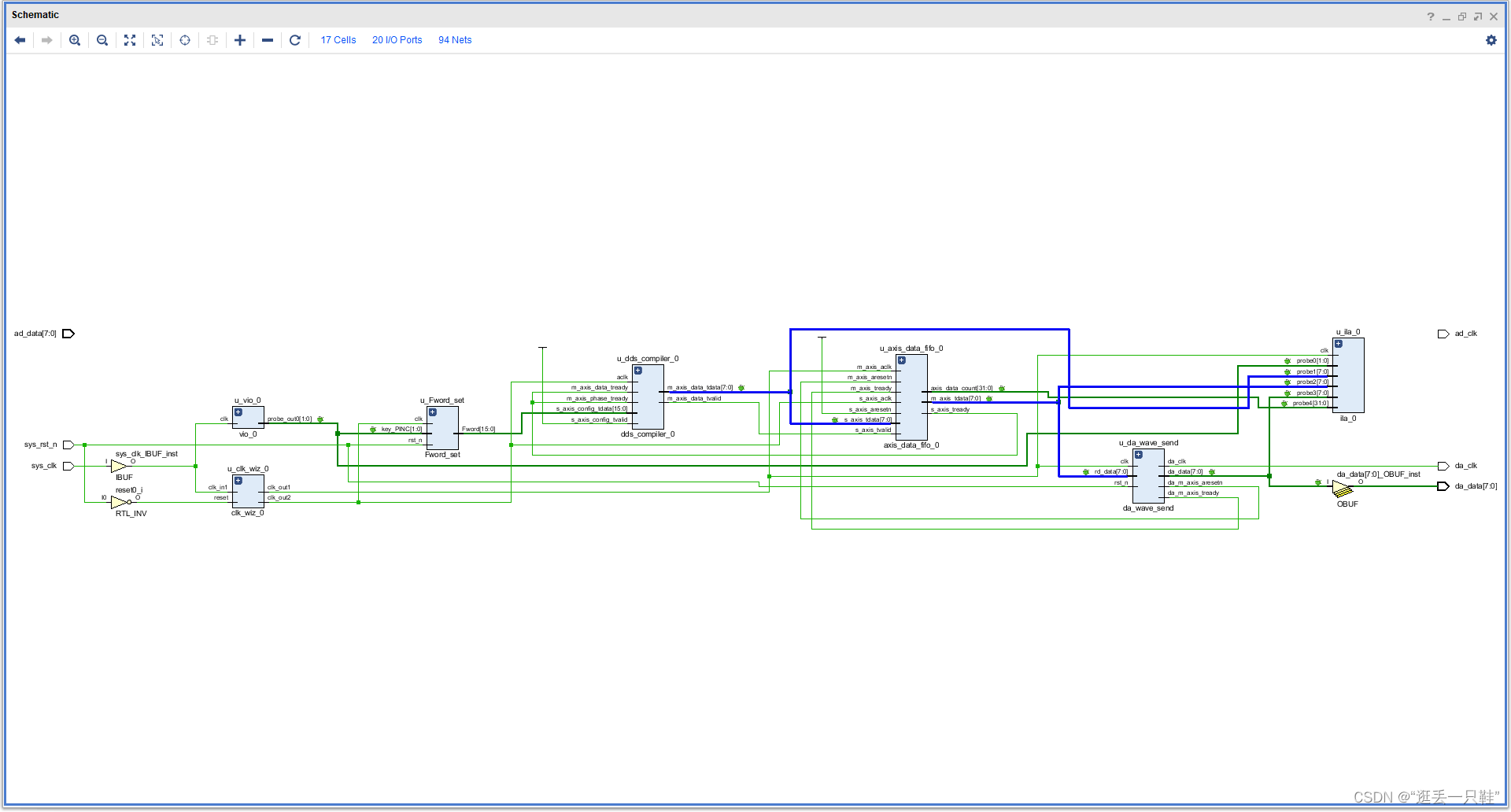The image size is (1511, 812).
Task: Select the sys_clk_IBUF_inst buffer symbol
Action: point(118,466)
